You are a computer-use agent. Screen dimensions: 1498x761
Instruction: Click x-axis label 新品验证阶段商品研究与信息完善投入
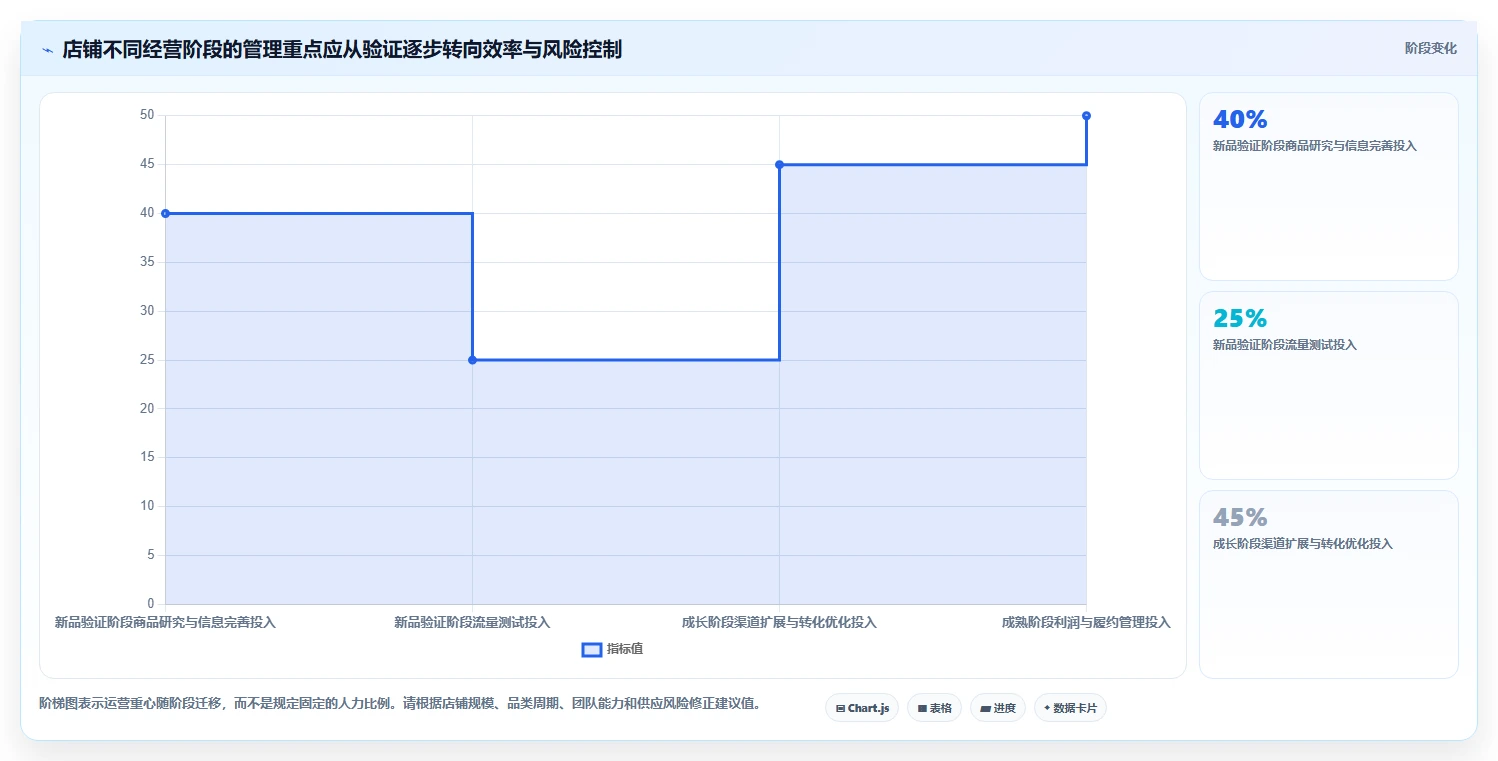165,622
